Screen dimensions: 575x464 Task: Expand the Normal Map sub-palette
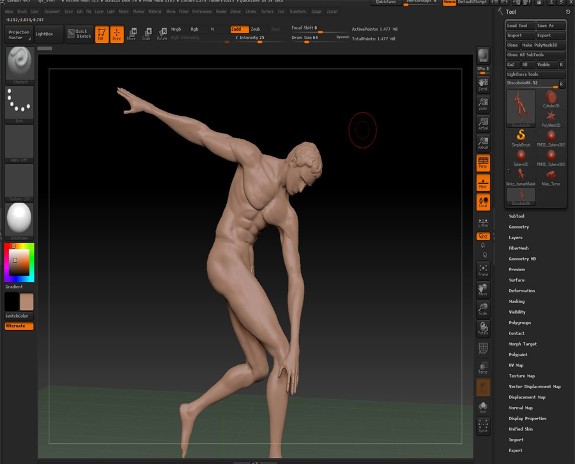click(x=521, y=408)
